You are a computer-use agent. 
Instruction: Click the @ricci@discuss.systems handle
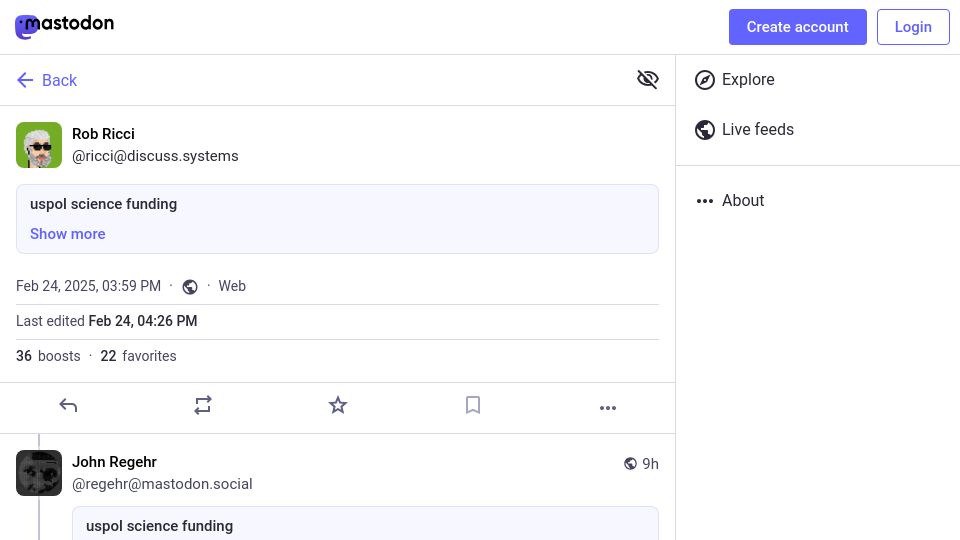click(x=155, y=156)
